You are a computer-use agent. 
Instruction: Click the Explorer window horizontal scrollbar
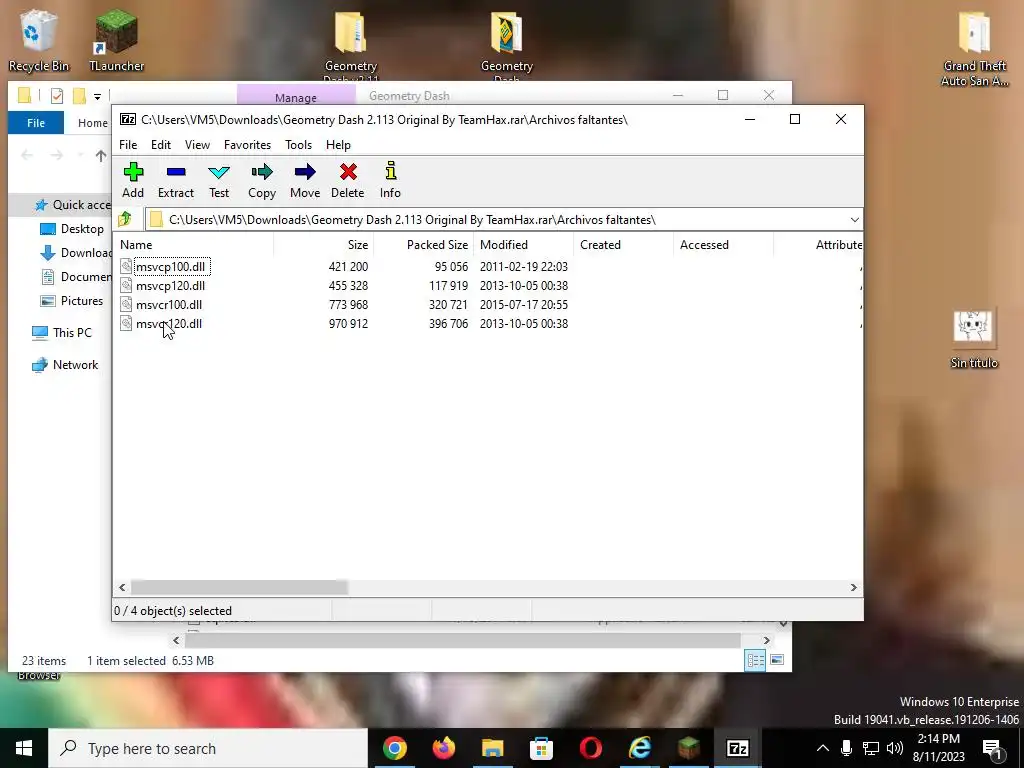[462, 641]
